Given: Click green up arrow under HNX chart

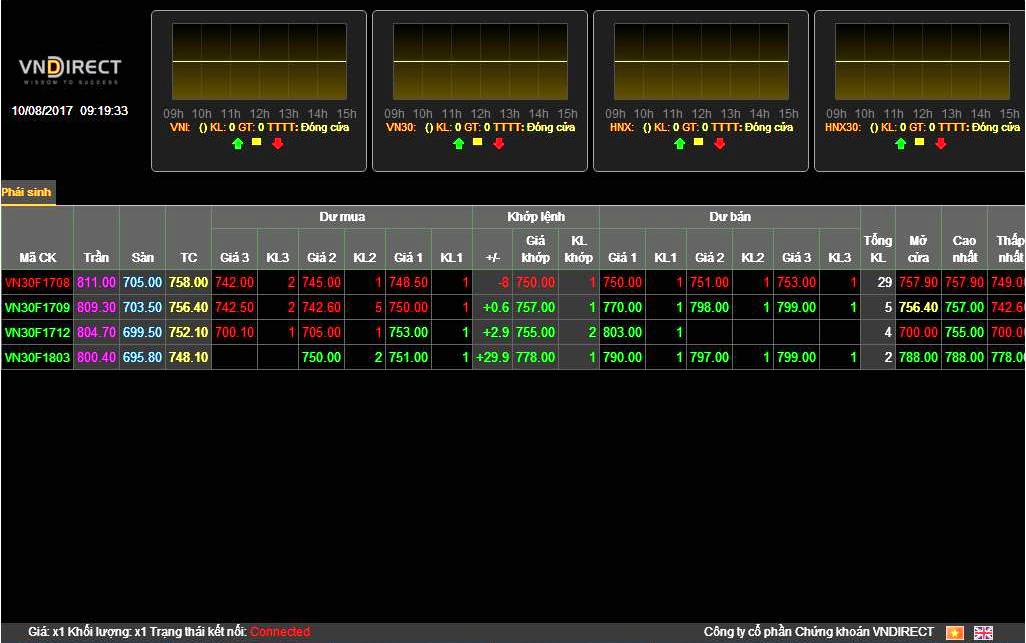Looking at the screenshot, I should (679, 143).
